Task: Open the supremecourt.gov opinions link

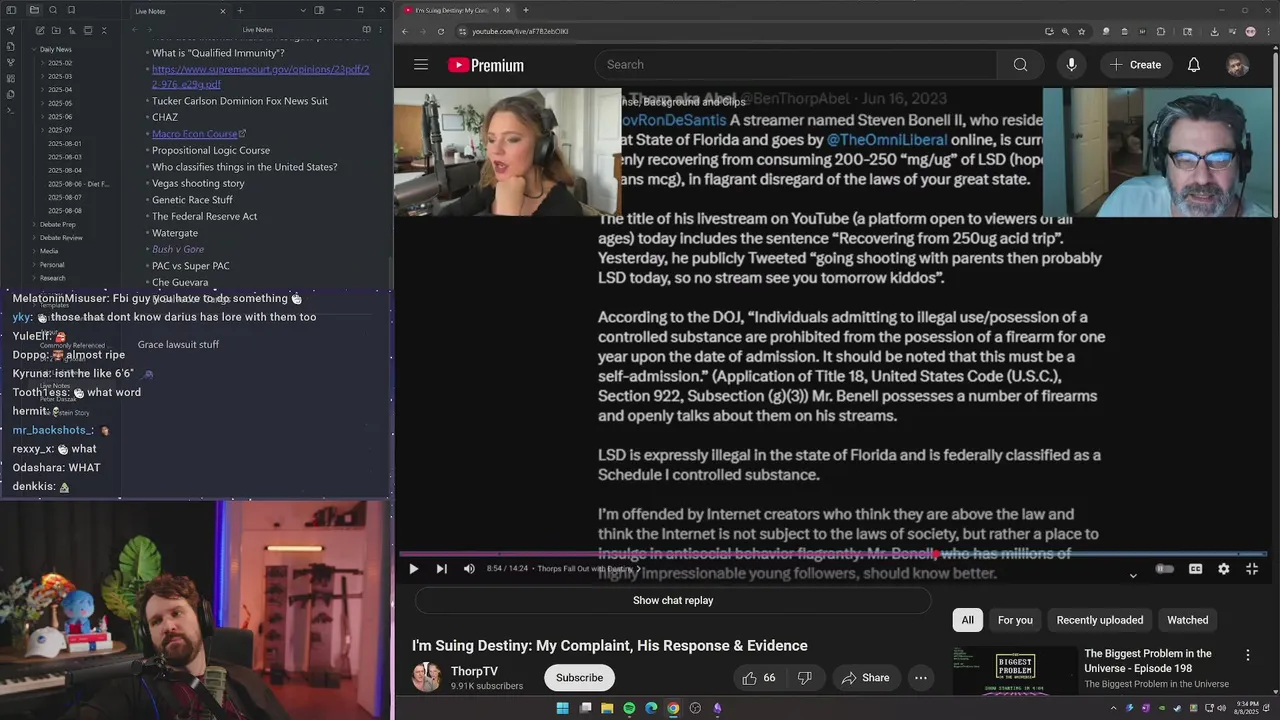Action: click(x=260, y=76)
